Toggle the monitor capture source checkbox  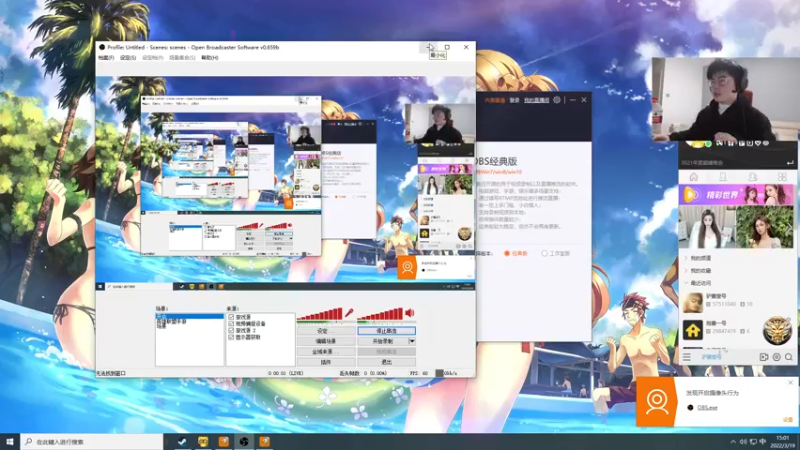point(231,337)
